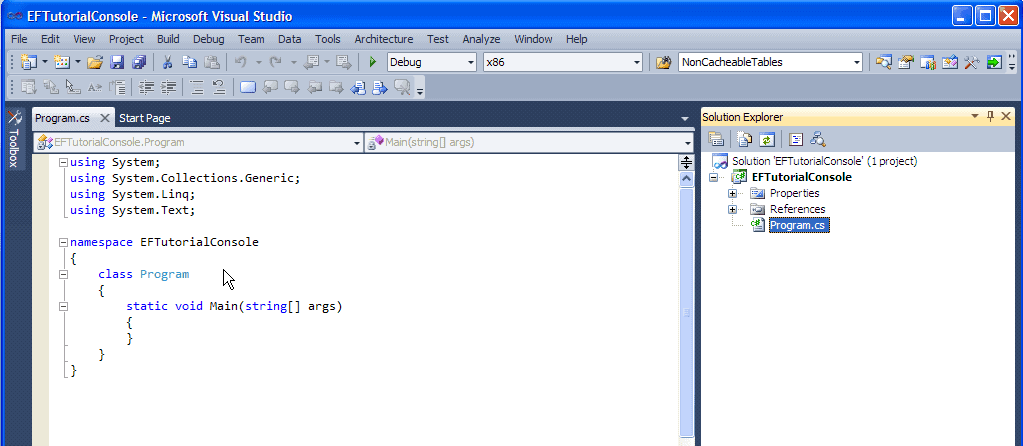
Task: Open the Debug configuration dropdown
Action: coord(471,63)
